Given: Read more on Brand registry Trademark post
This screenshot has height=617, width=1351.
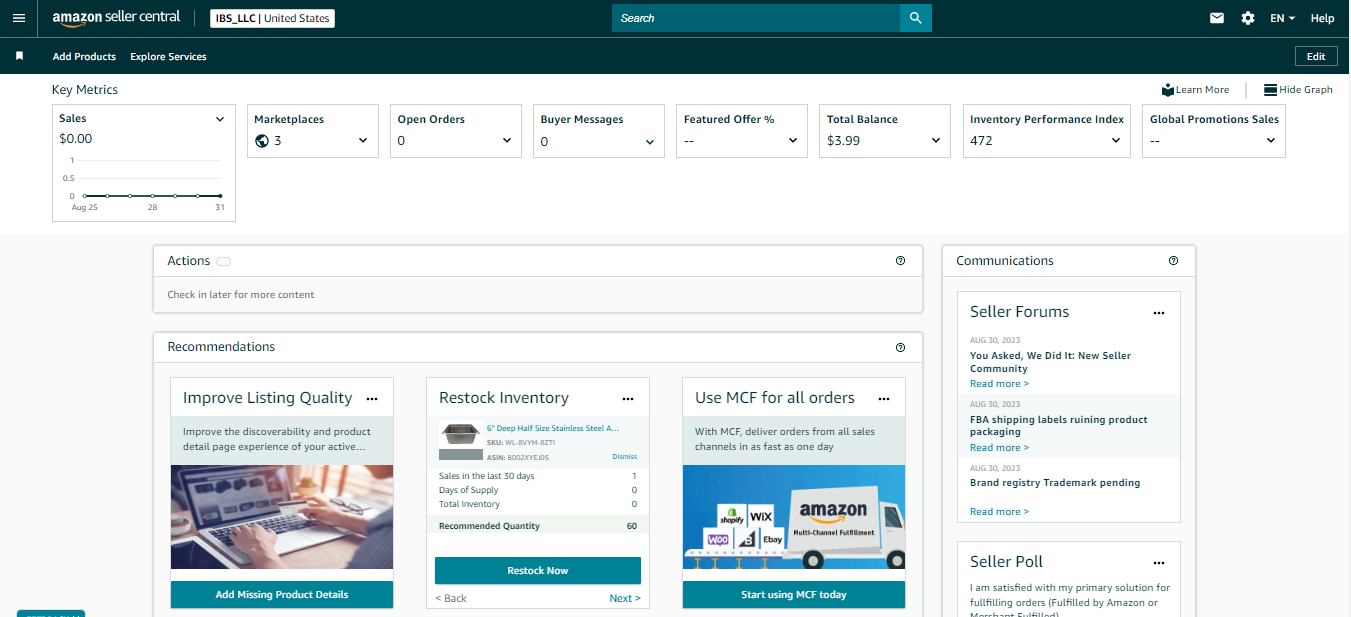Looking at the screenshot, I should 999,512.
